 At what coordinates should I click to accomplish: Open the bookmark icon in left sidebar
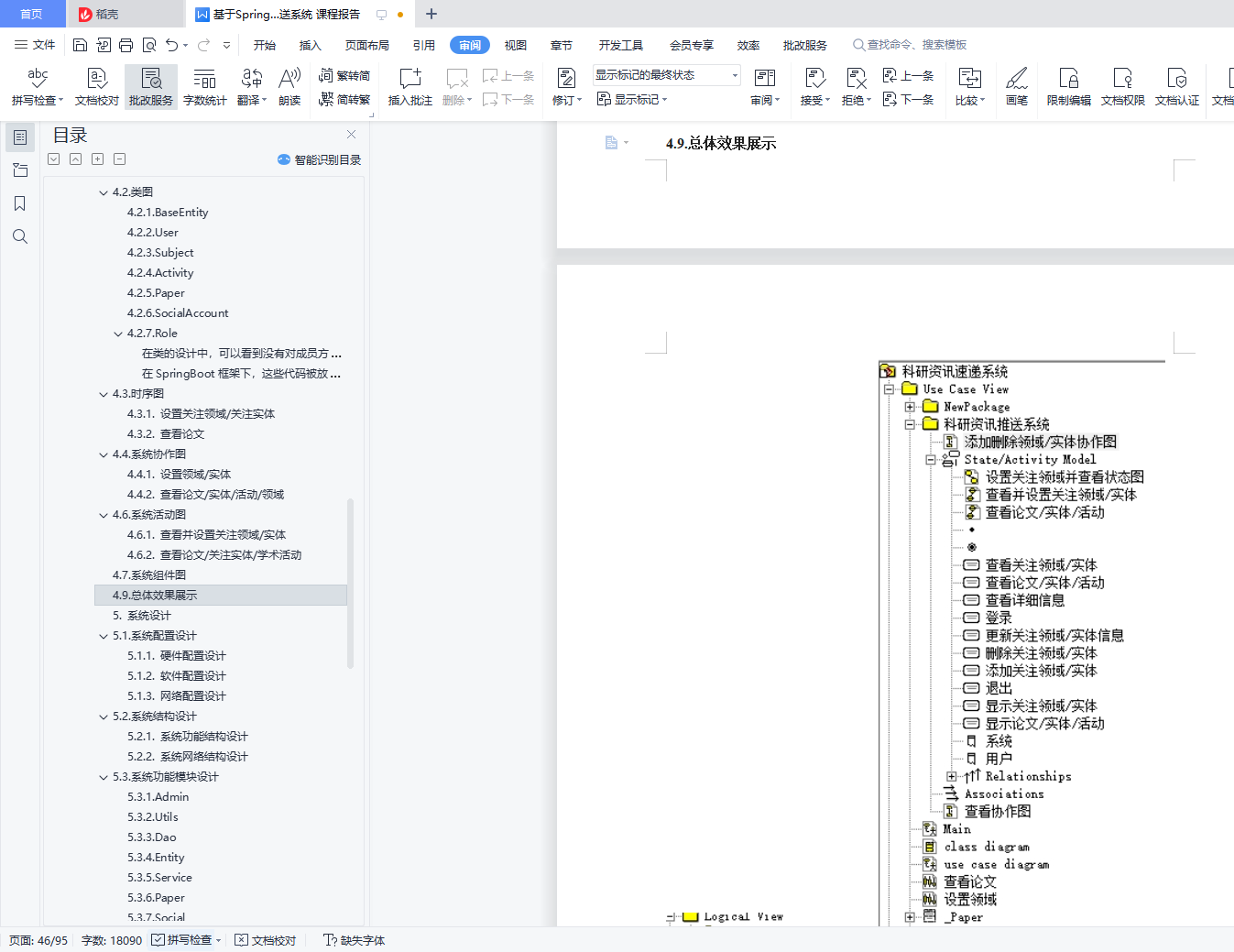point(20,203)
